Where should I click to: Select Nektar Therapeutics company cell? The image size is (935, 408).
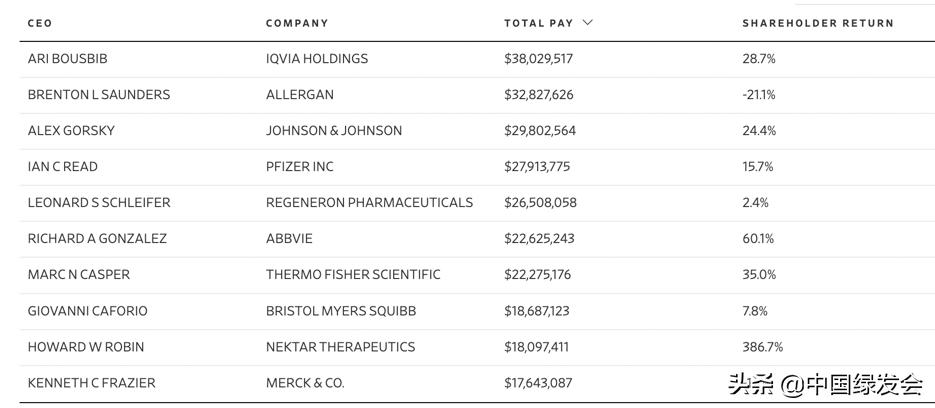coord(340,347)
